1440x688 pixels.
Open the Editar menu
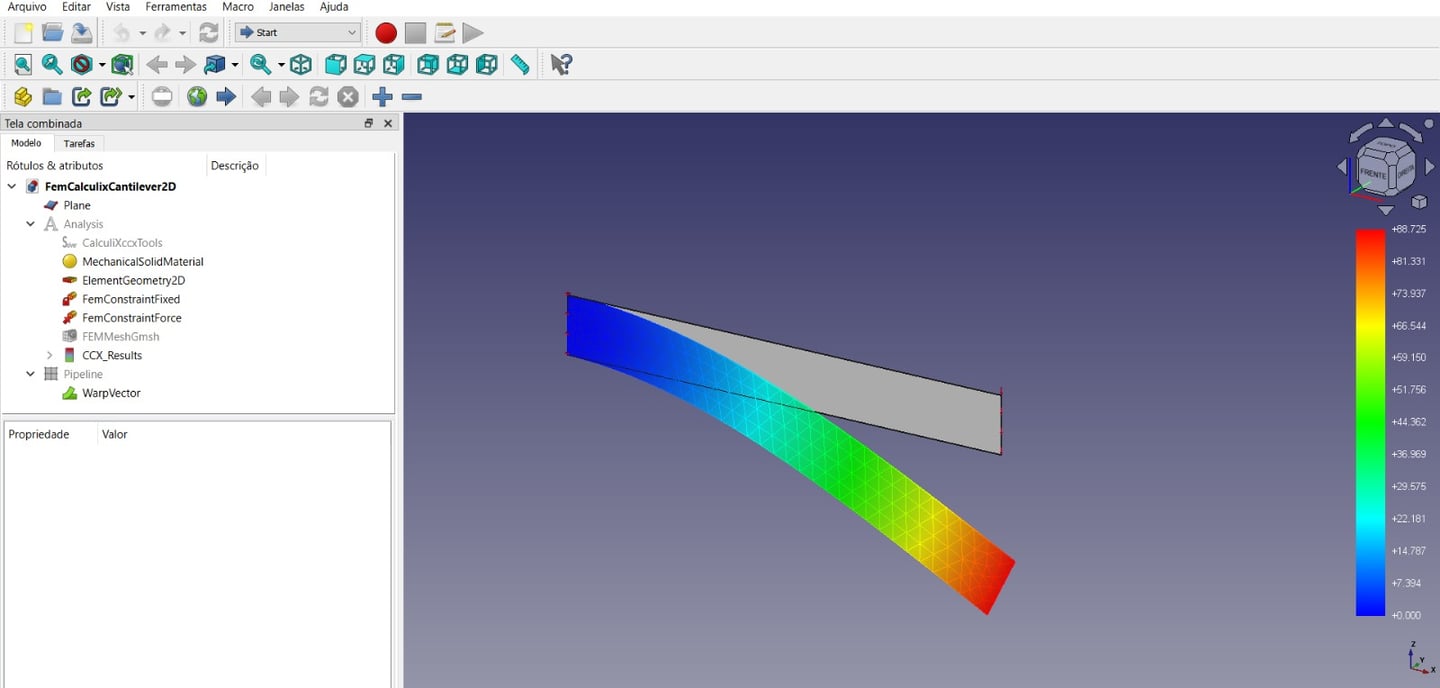tap(76, 7)
